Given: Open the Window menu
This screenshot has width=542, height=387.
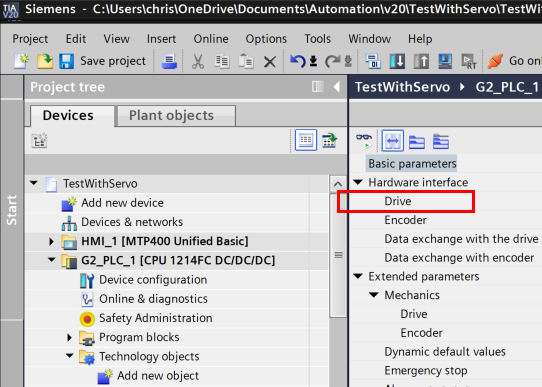Looking at the screenshot, I should [370, 39].
